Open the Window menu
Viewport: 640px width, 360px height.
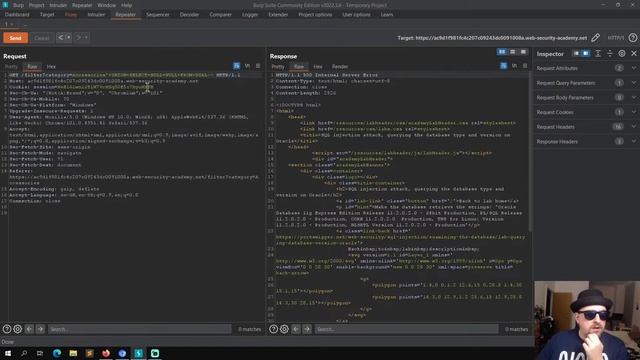point(107,5)
